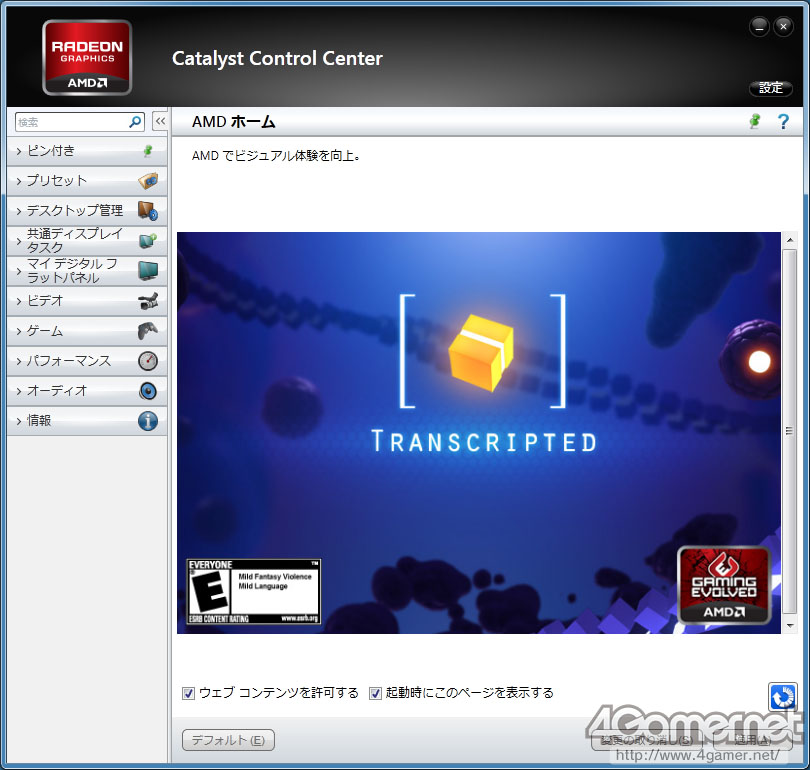Click the Transcripted game banner
Viewport: 810px width, 770px height.
point(479,433)
